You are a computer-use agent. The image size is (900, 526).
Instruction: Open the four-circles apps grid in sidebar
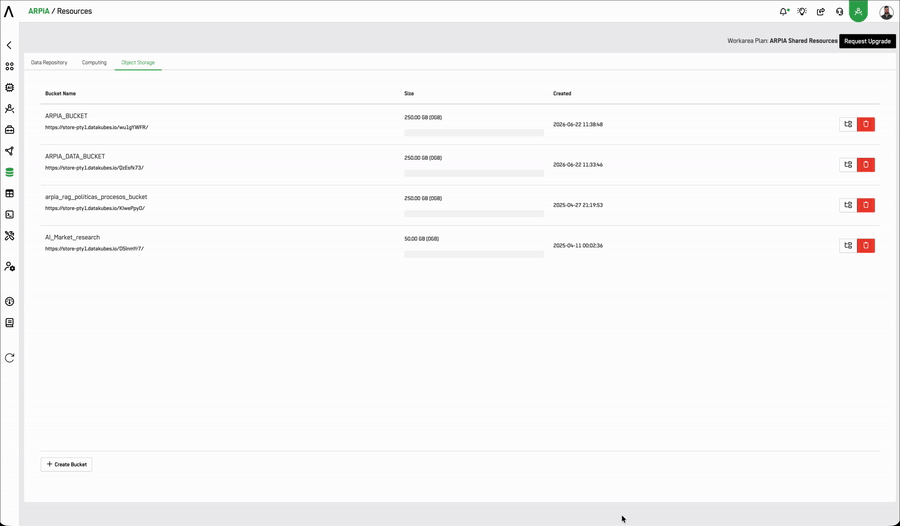click(9, 67)
